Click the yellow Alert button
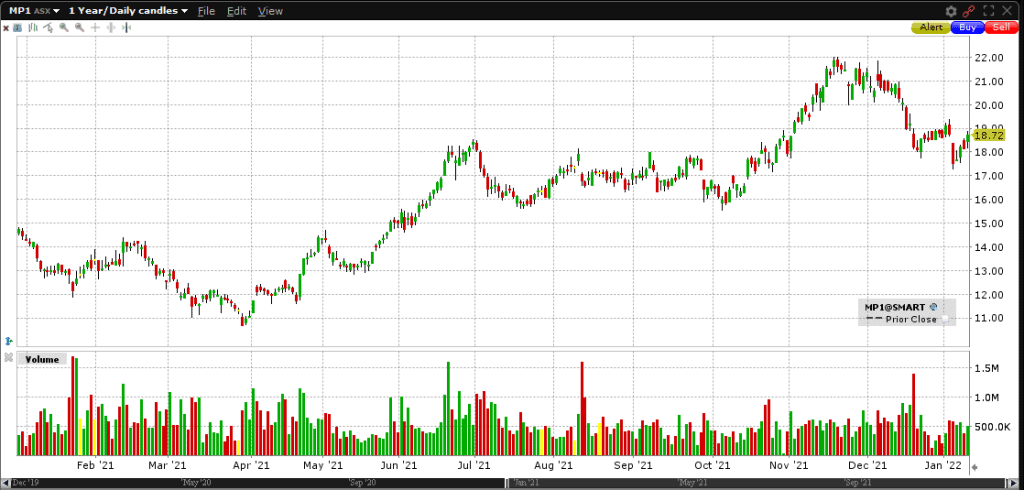The image size is (1024, 490). 930,27
